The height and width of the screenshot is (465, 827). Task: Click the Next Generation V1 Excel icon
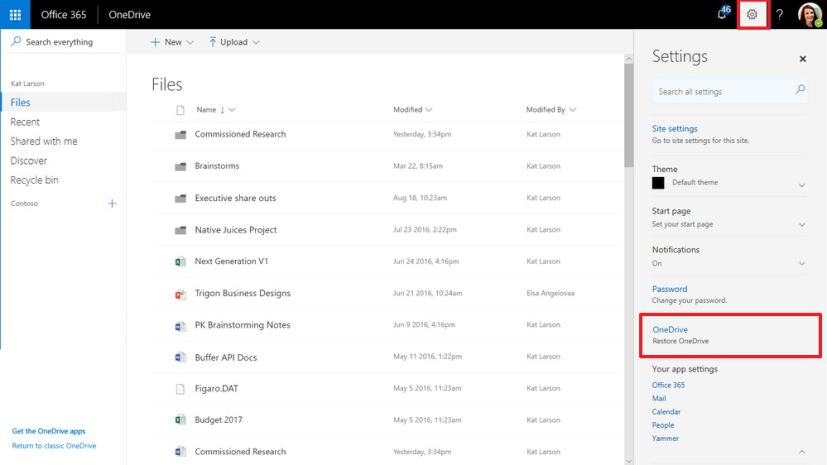(180, 261)
